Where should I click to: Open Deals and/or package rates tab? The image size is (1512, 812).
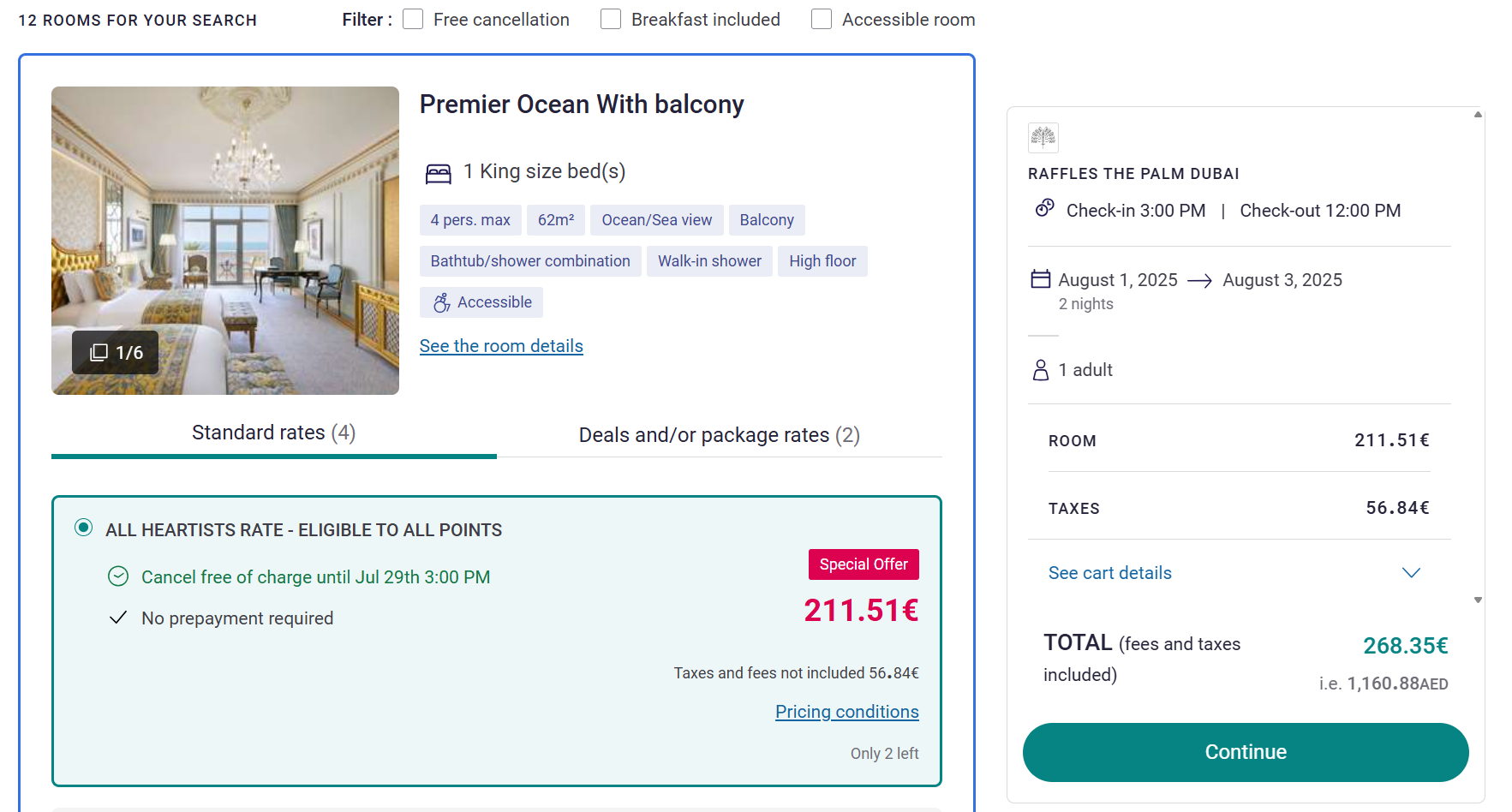tap(720, 435)
